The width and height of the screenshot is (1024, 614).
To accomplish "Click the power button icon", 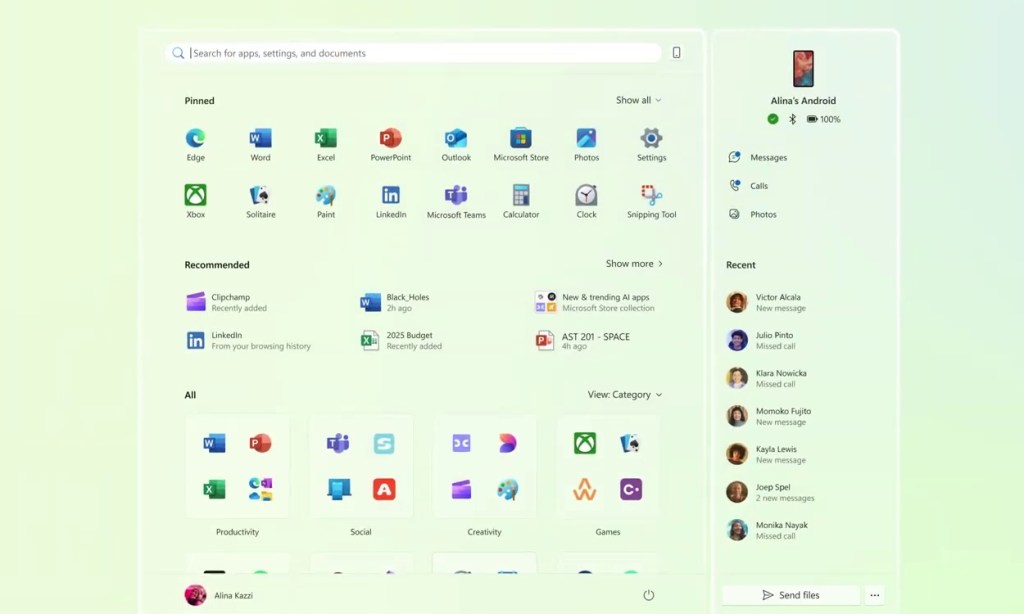I will click(x=648, y=595).
